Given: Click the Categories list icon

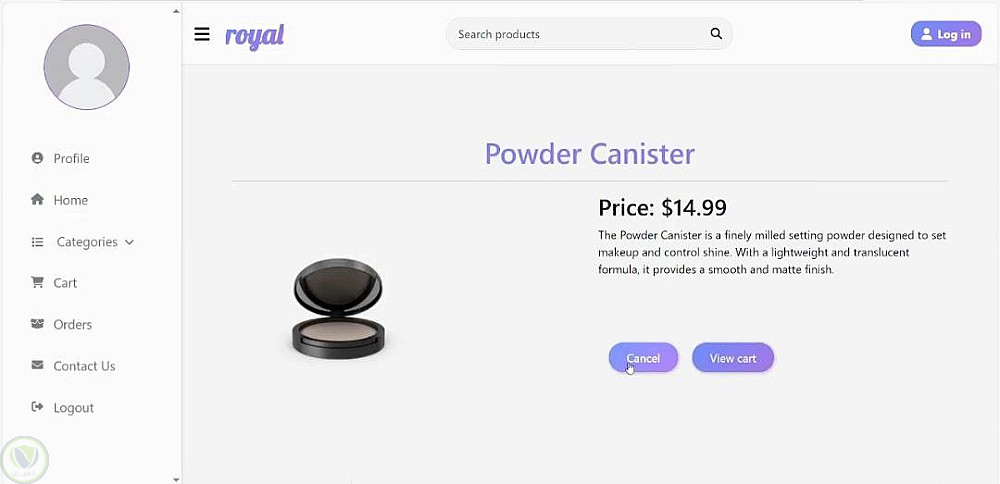Looking at the screenshot, I should 37,242.
